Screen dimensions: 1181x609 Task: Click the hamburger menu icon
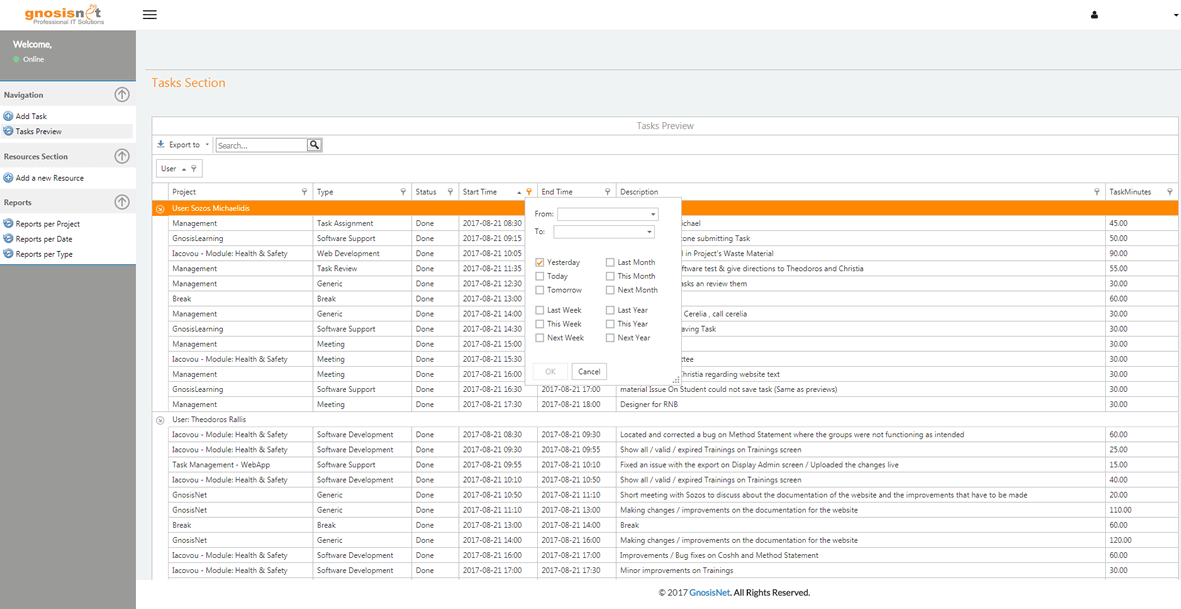[150, 15]
